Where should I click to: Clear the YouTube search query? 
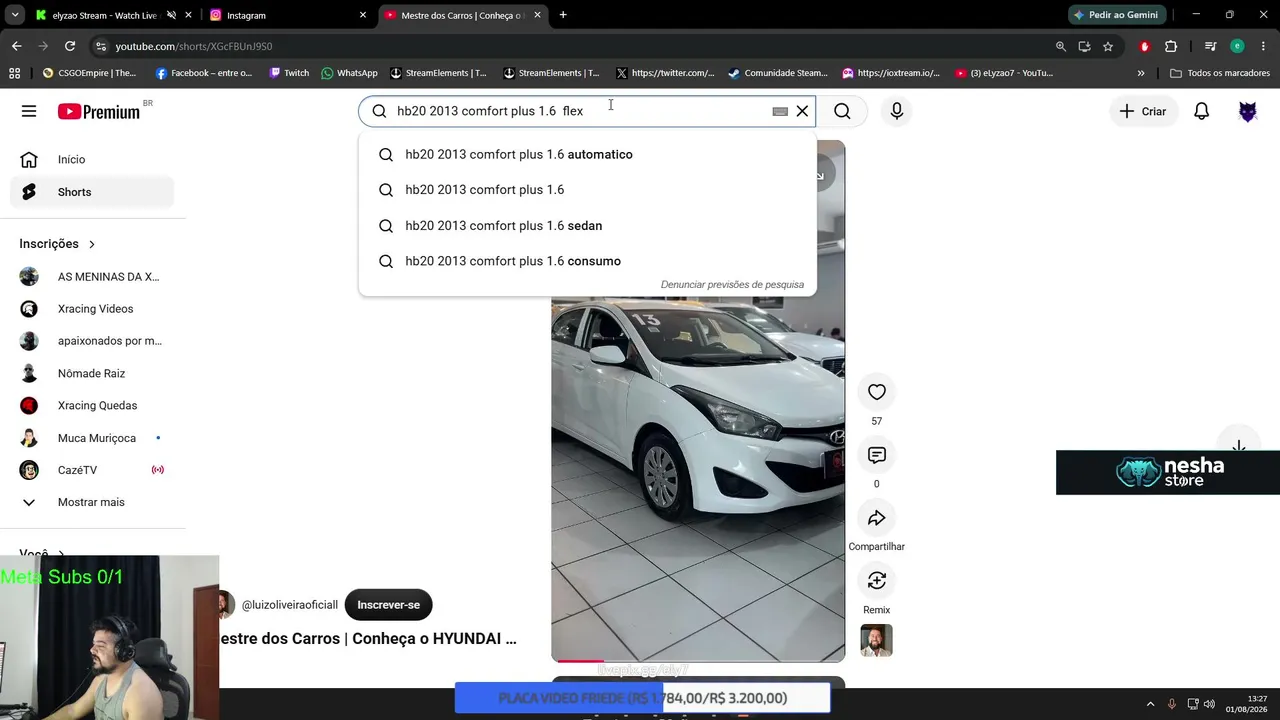pyautogui.click(x=802, y=111)
